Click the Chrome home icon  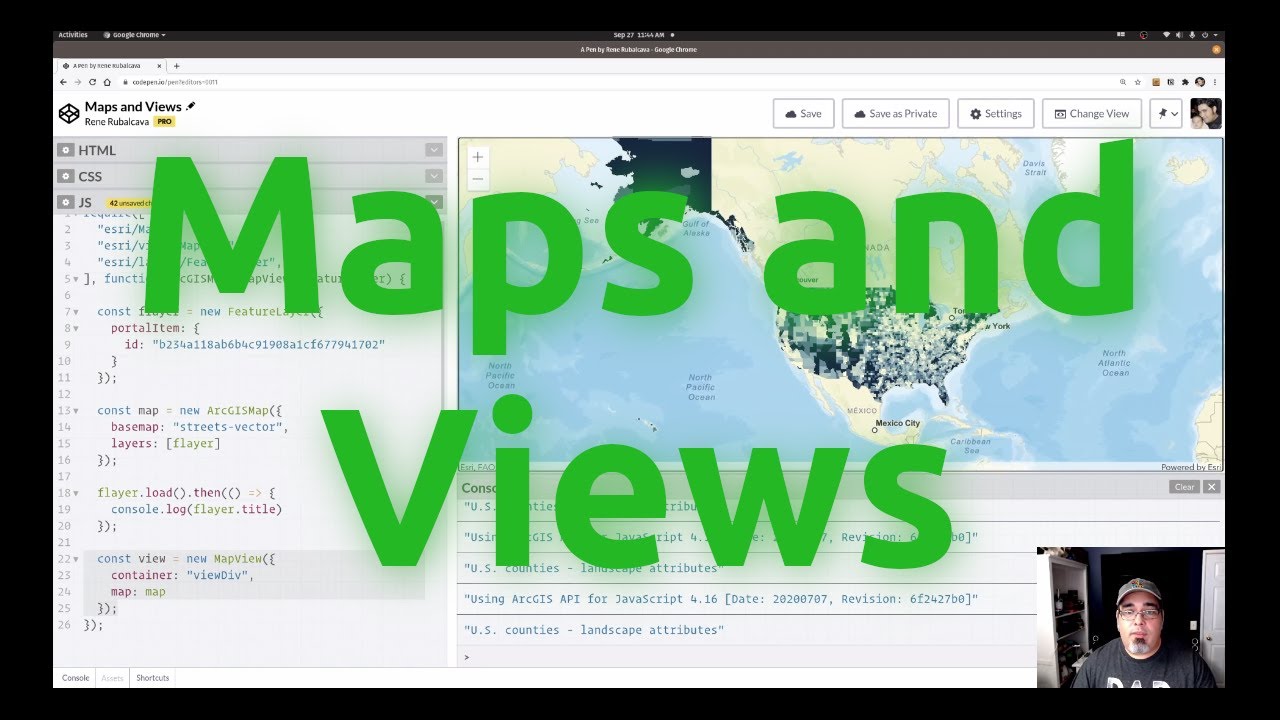point(106,82)
